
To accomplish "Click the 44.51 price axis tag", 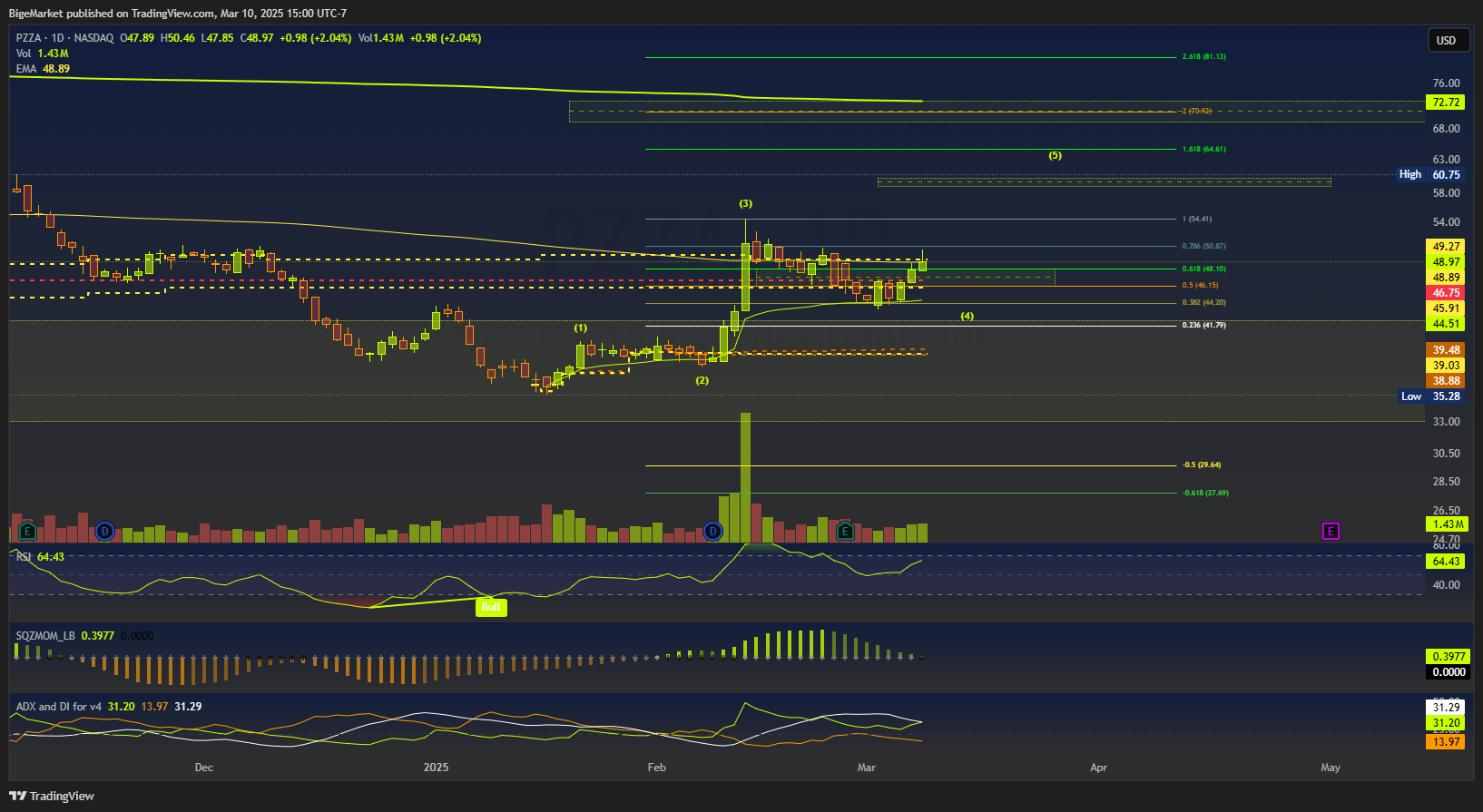I will 1446,324.
